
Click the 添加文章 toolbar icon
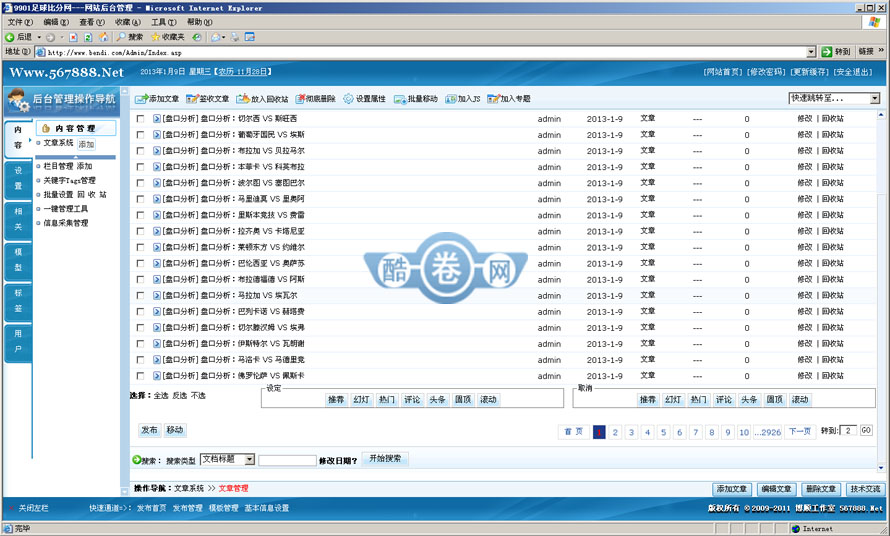click(141, 99)
